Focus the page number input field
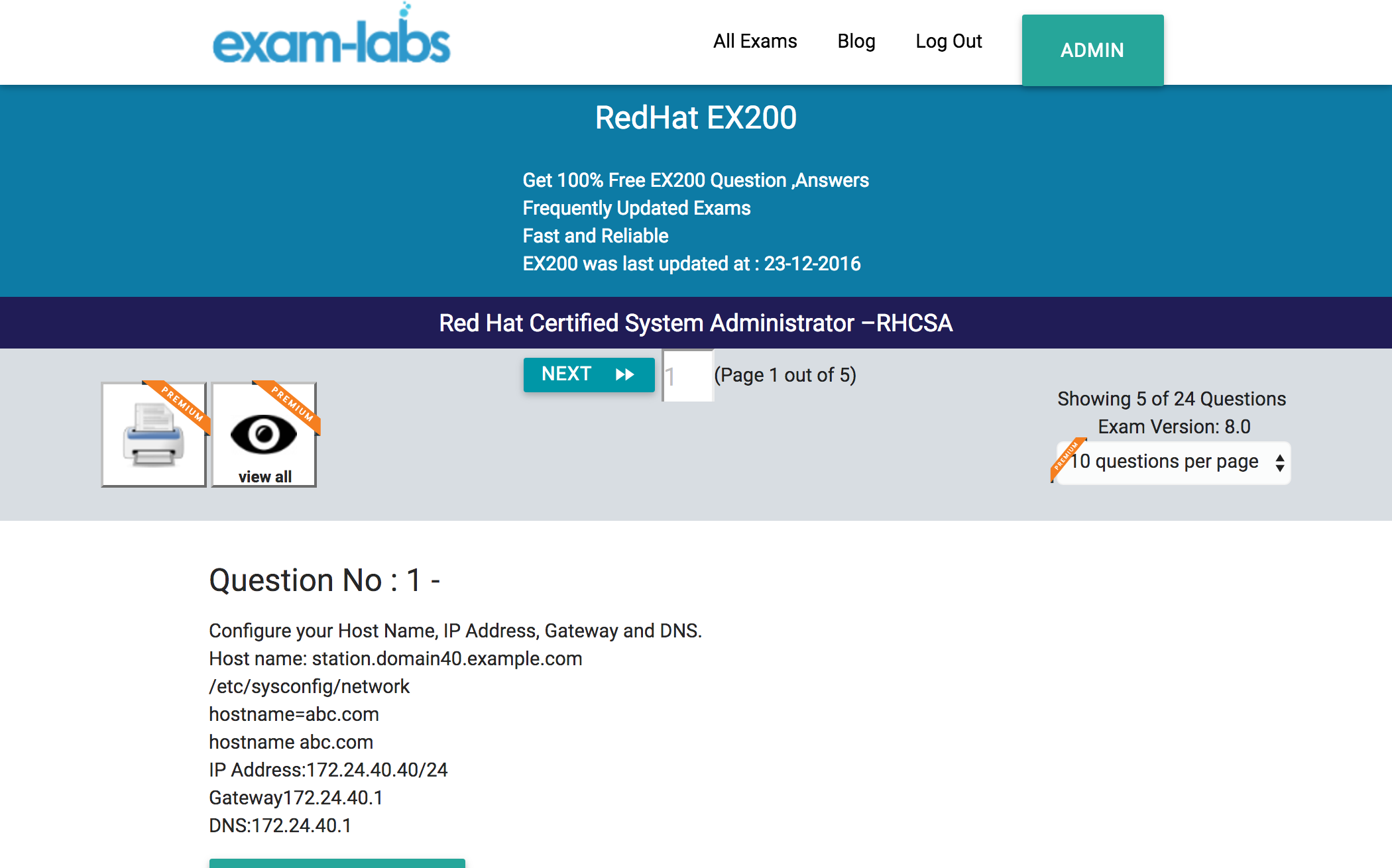1392x868 pixels. [687, 376]
